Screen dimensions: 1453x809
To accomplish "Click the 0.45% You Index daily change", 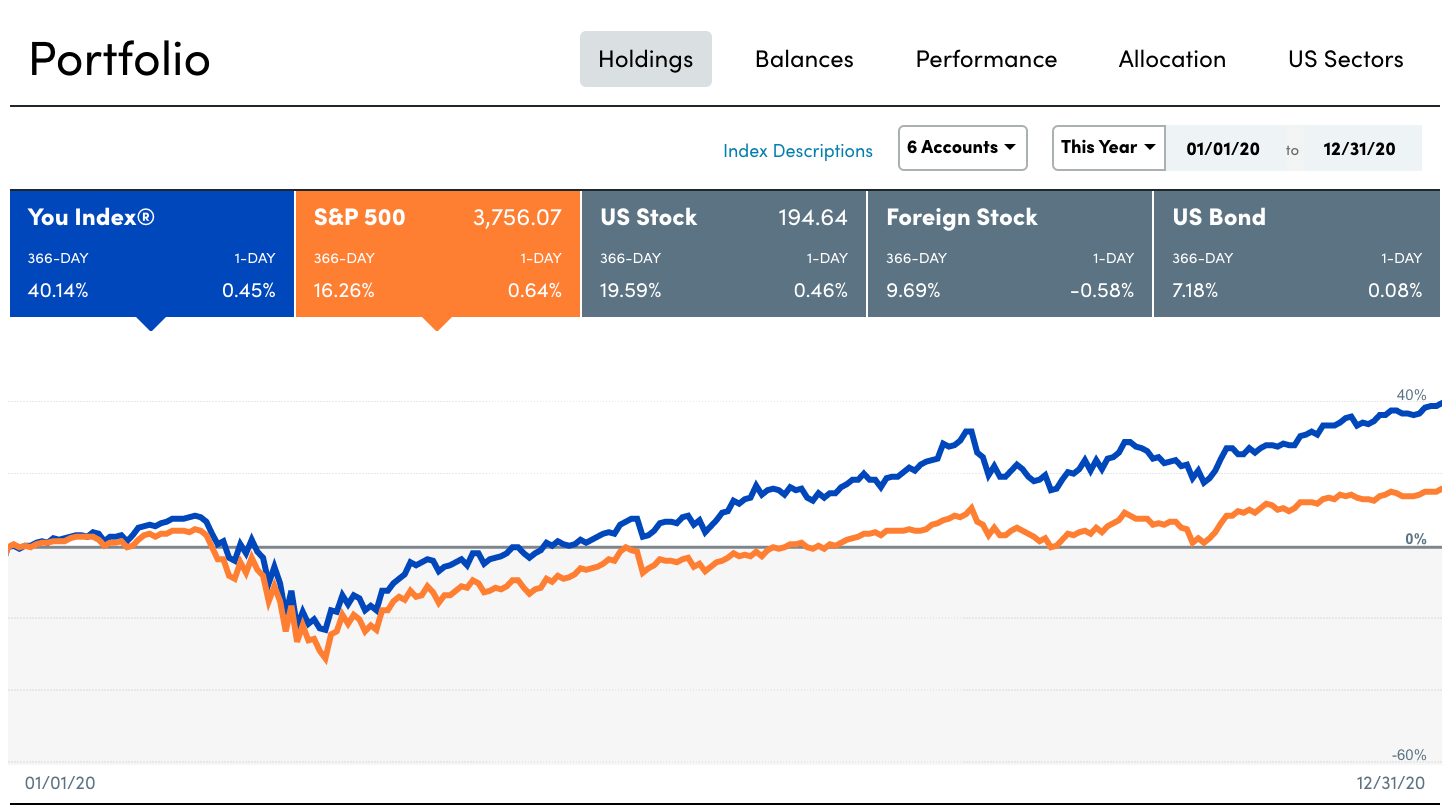I will click(x=248, y=291).
